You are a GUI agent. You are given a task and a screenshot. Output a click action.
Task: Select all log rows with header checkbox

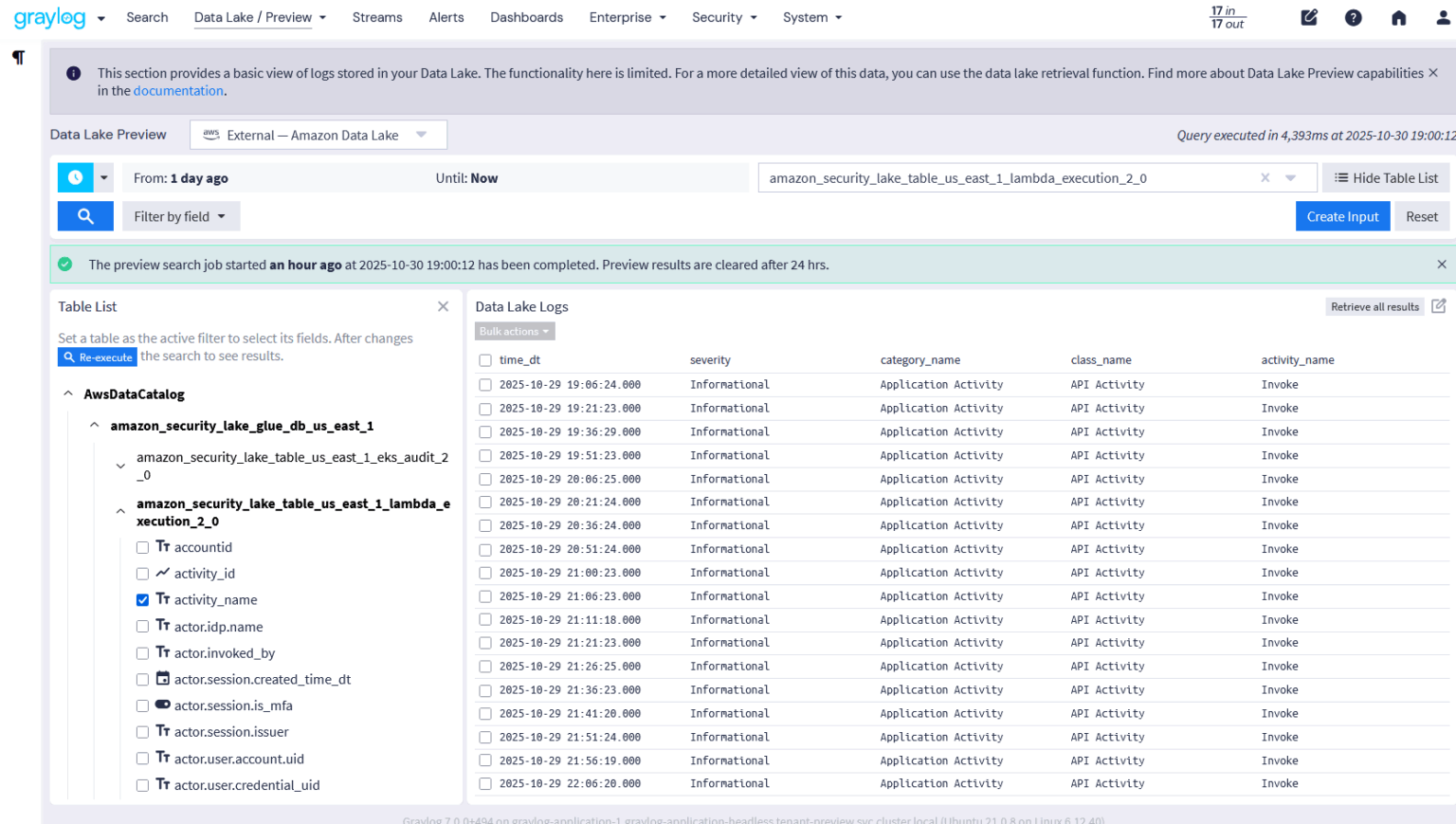(484, 359)
